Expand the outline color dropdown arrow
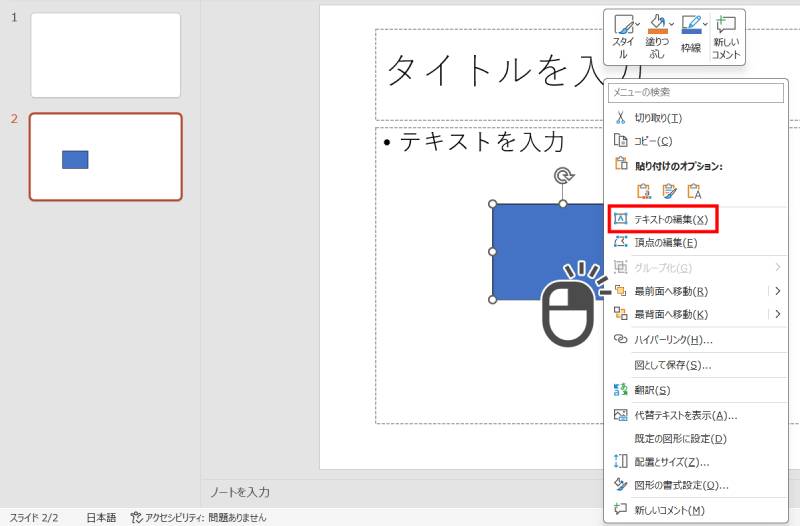This screenshot has width=800, height=526. (x=705, y=24)
